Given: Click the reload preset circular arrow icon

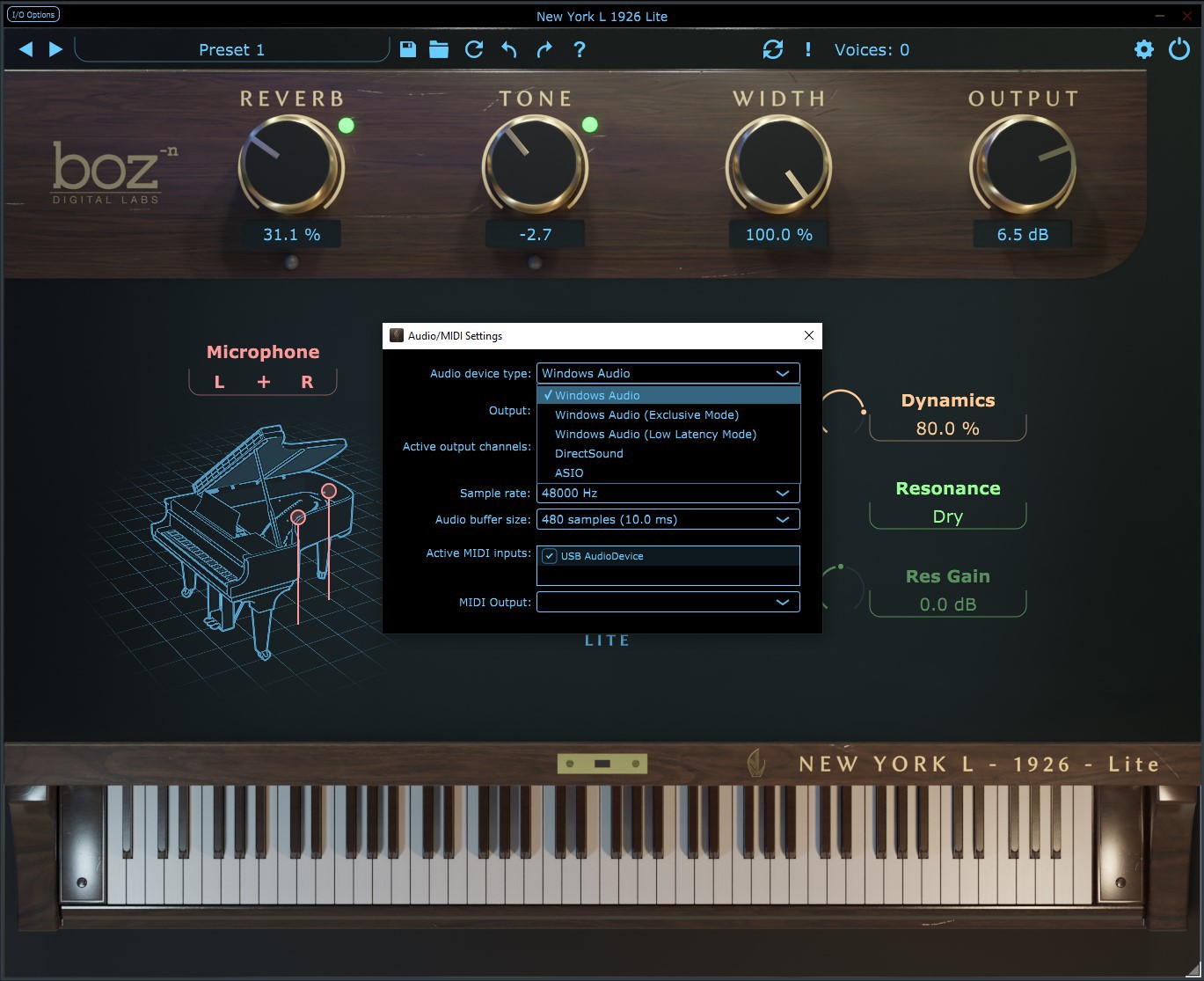Looking at the screenshot, I should pyautogui.click(x=474, y=49).
